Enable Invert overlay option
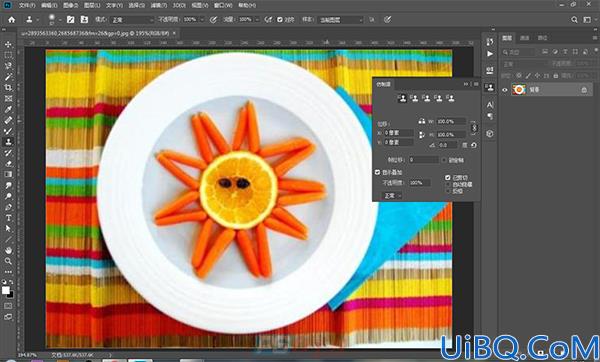Screen dimensions: 600x362 pyautogui.click(x=448, y=191)
